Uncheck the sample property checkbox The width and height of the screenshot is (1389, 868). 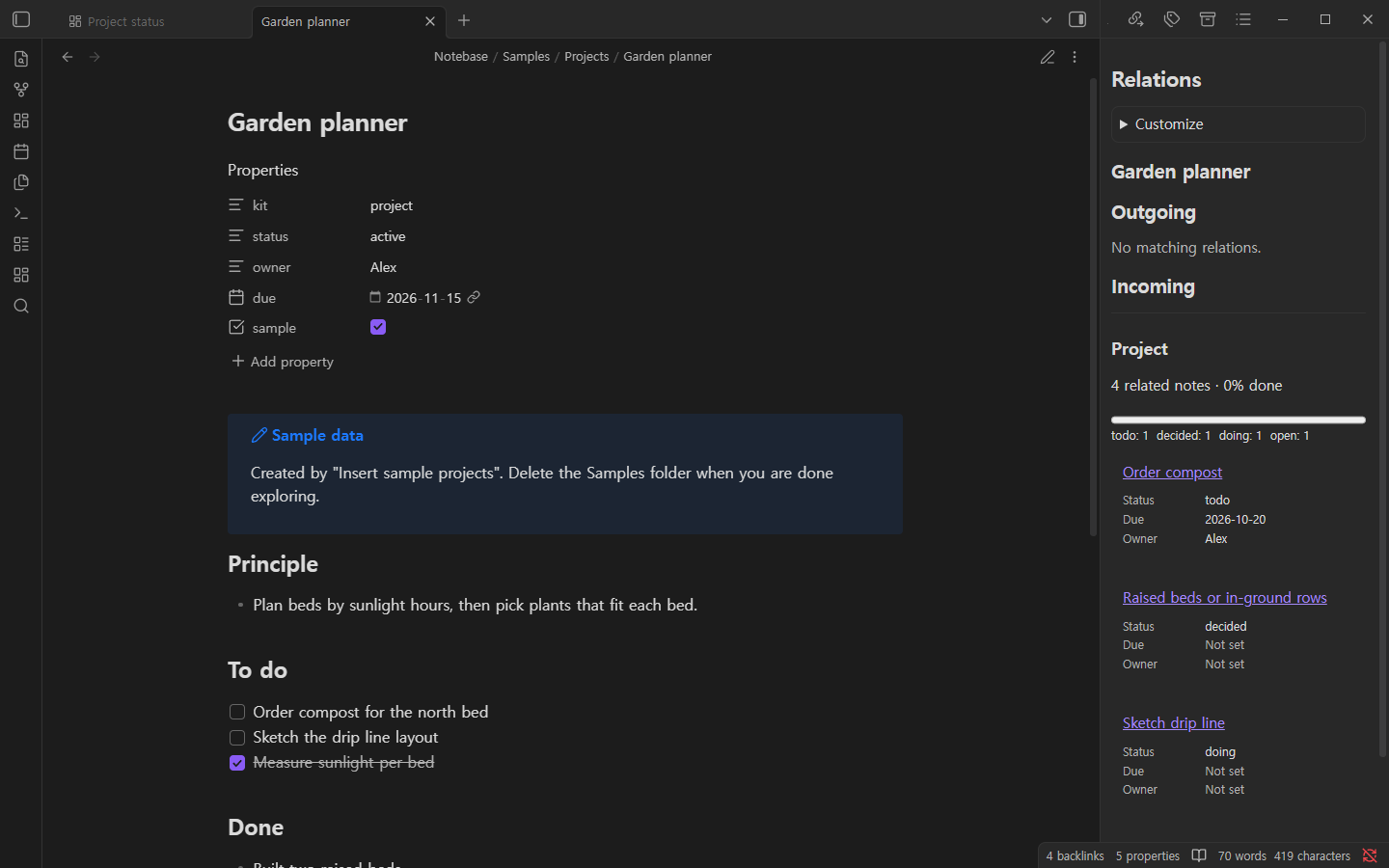(378, 327)
